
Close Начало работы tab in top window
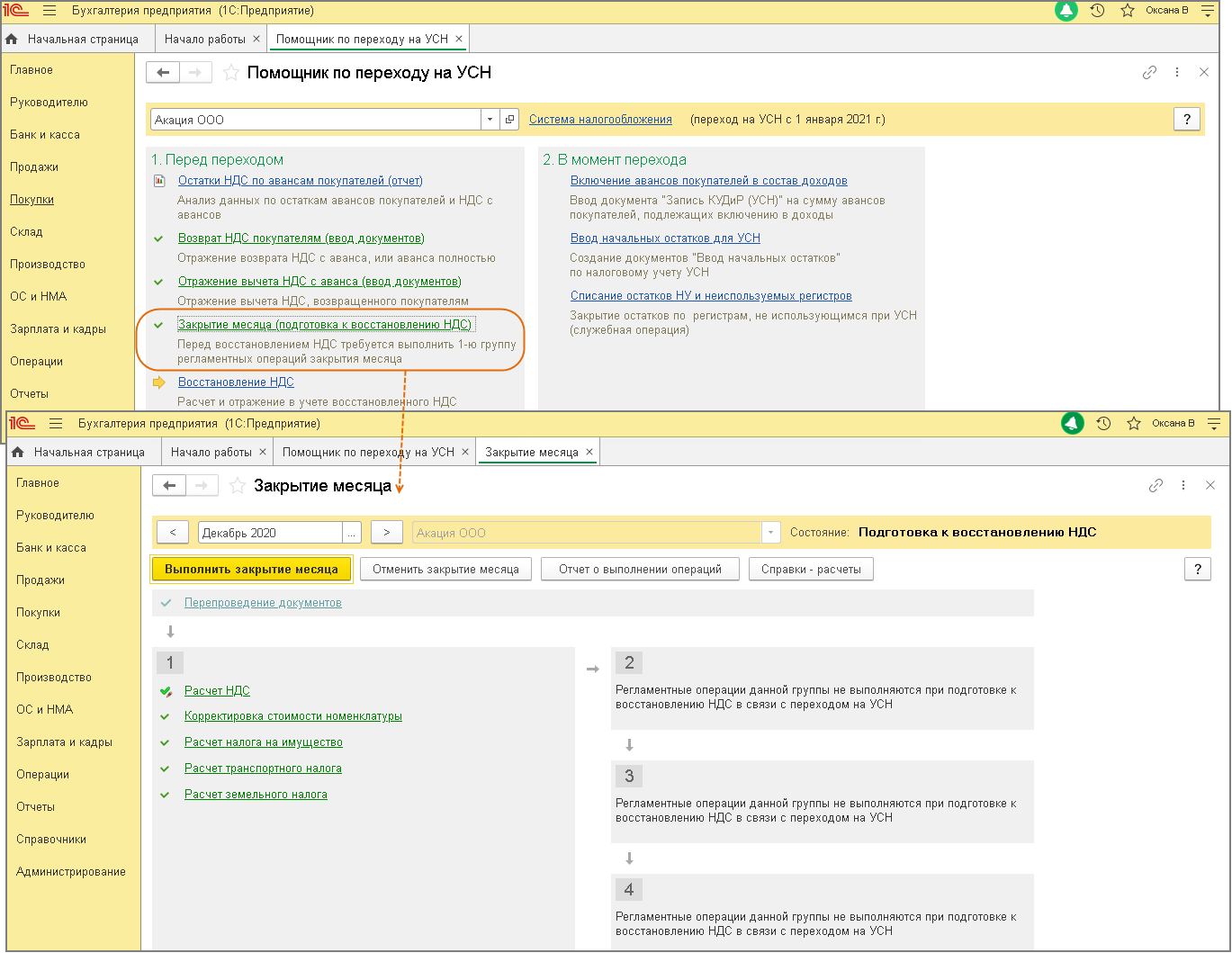(256, 40)
